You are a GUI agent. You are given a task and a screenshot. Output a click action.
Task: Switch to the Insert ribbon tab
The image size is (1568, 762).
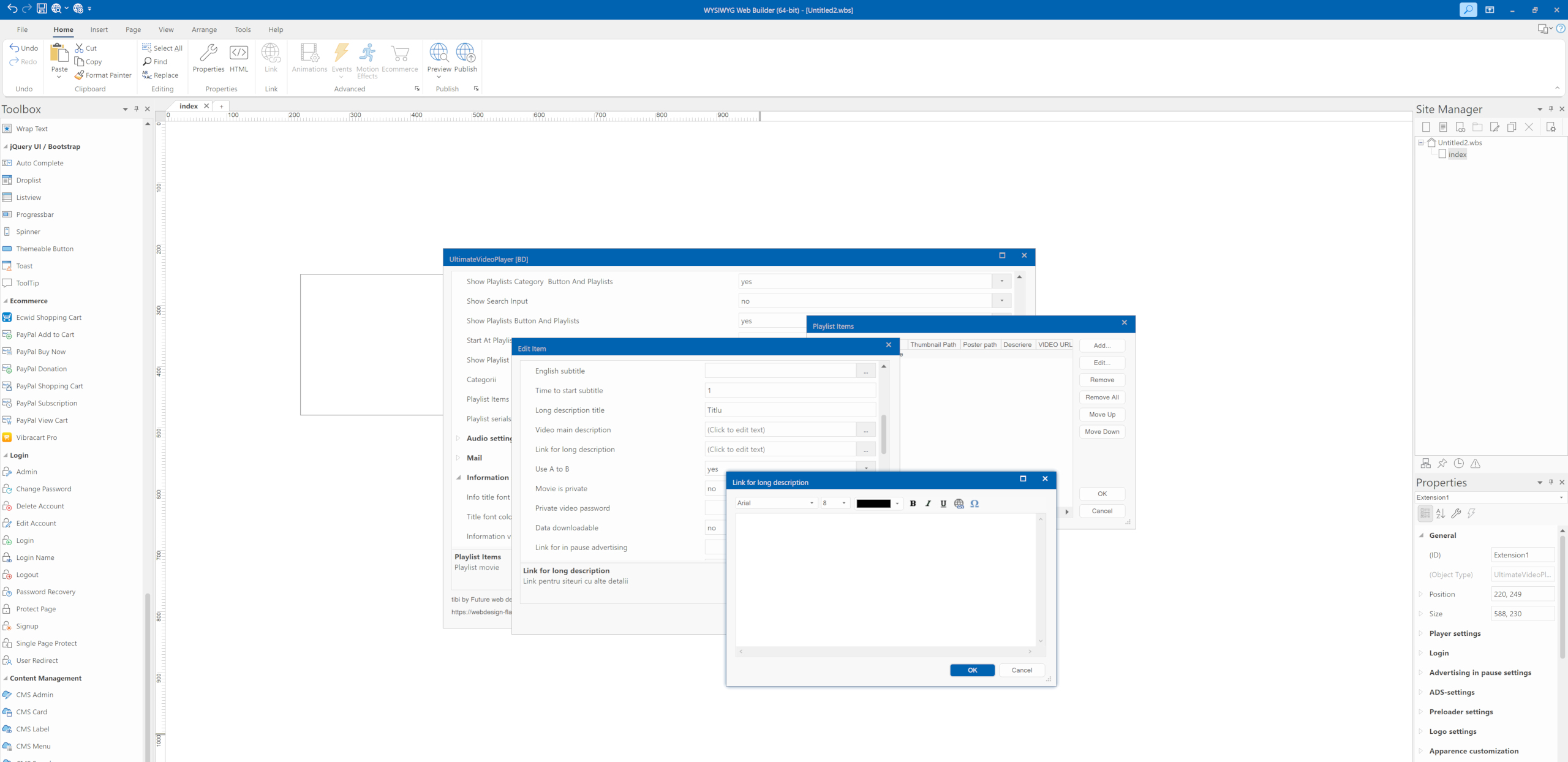click(x=99, y=29)
